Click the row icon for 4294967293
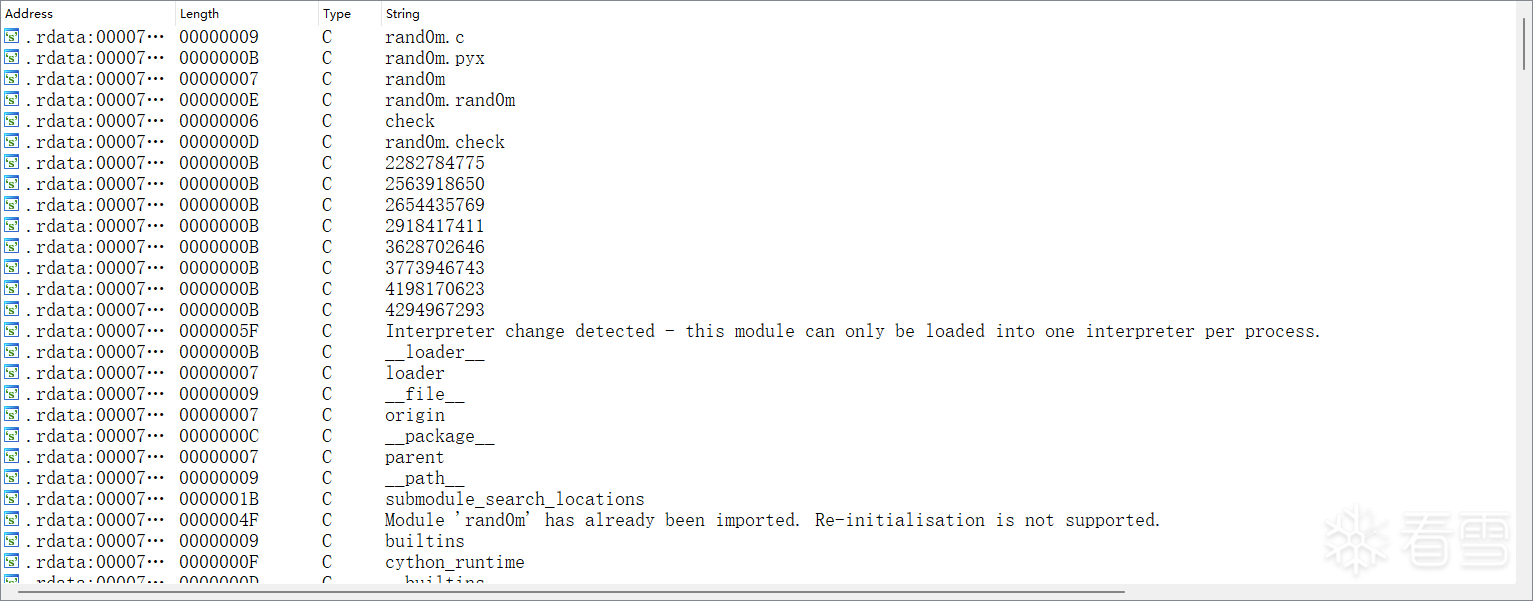 [11, 310]
